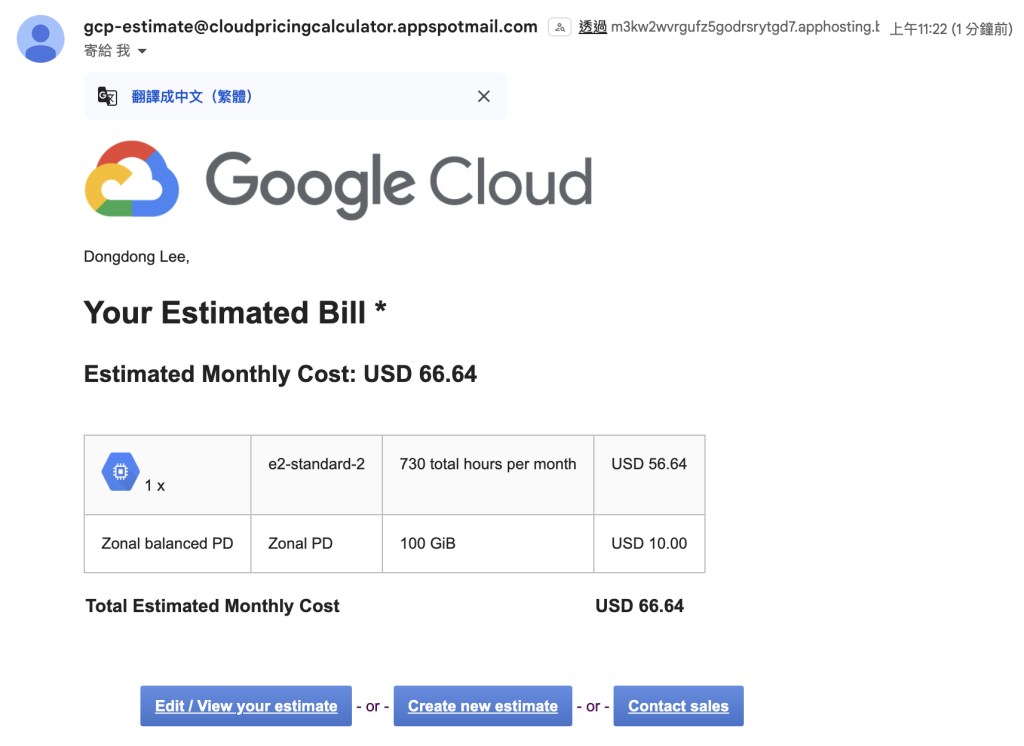Click the Estimated Monthly Cost heading

(x=280, y=374)
